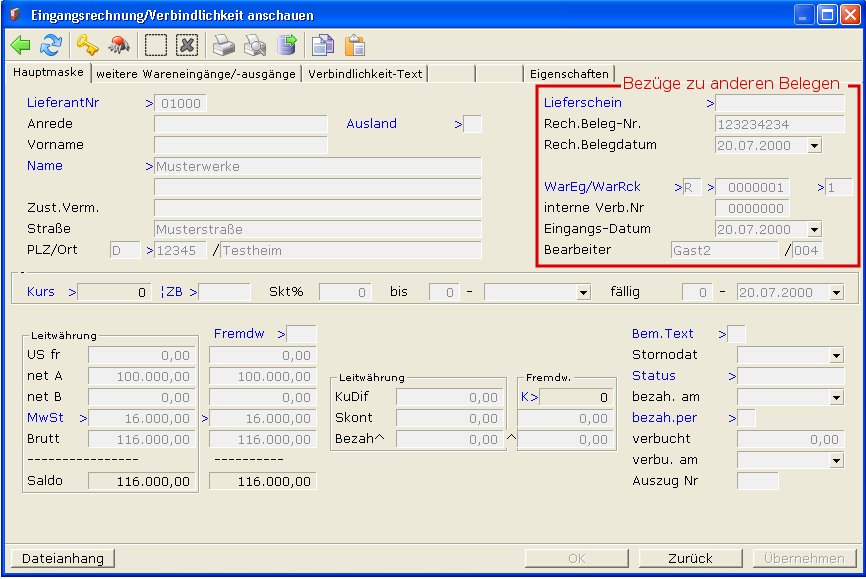This screenshot has height=579, width=866.
Task: Click the green back arrow icon
Action: 20,45
